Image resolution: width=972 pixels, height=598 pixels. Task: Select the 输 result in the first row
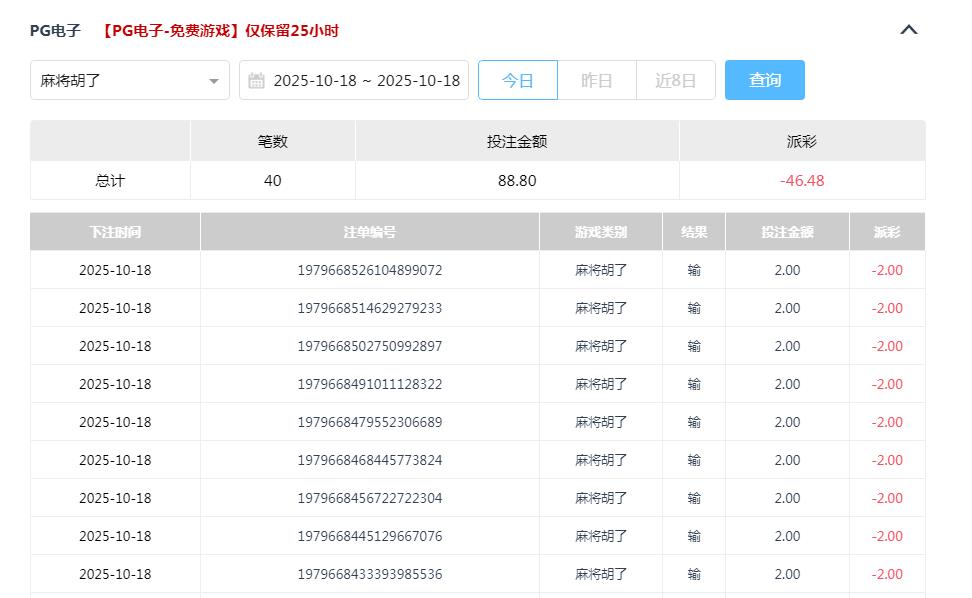coord(692,270)
